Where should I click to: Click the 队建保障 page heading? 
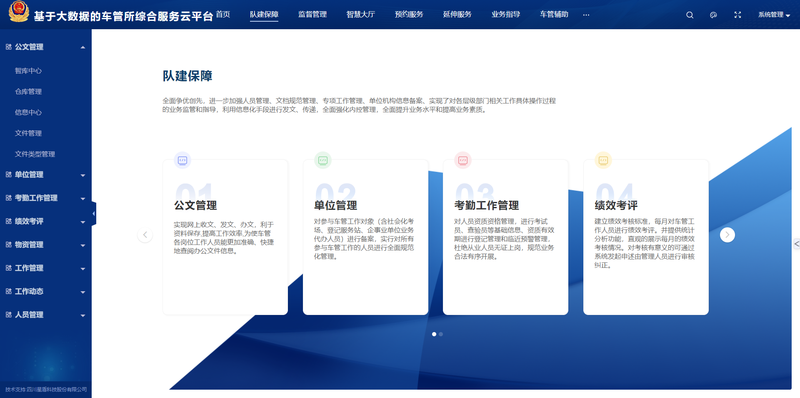click(188, 77)
